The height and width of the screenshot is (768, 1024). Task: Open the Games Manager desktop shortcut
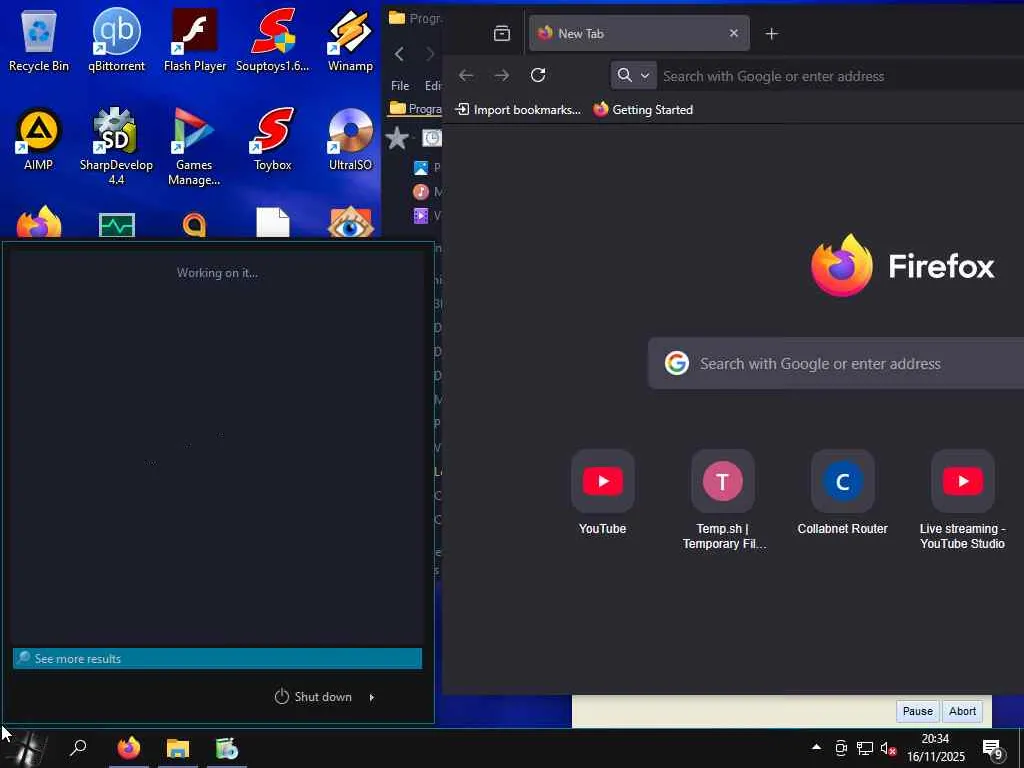[x=194, y=146]
